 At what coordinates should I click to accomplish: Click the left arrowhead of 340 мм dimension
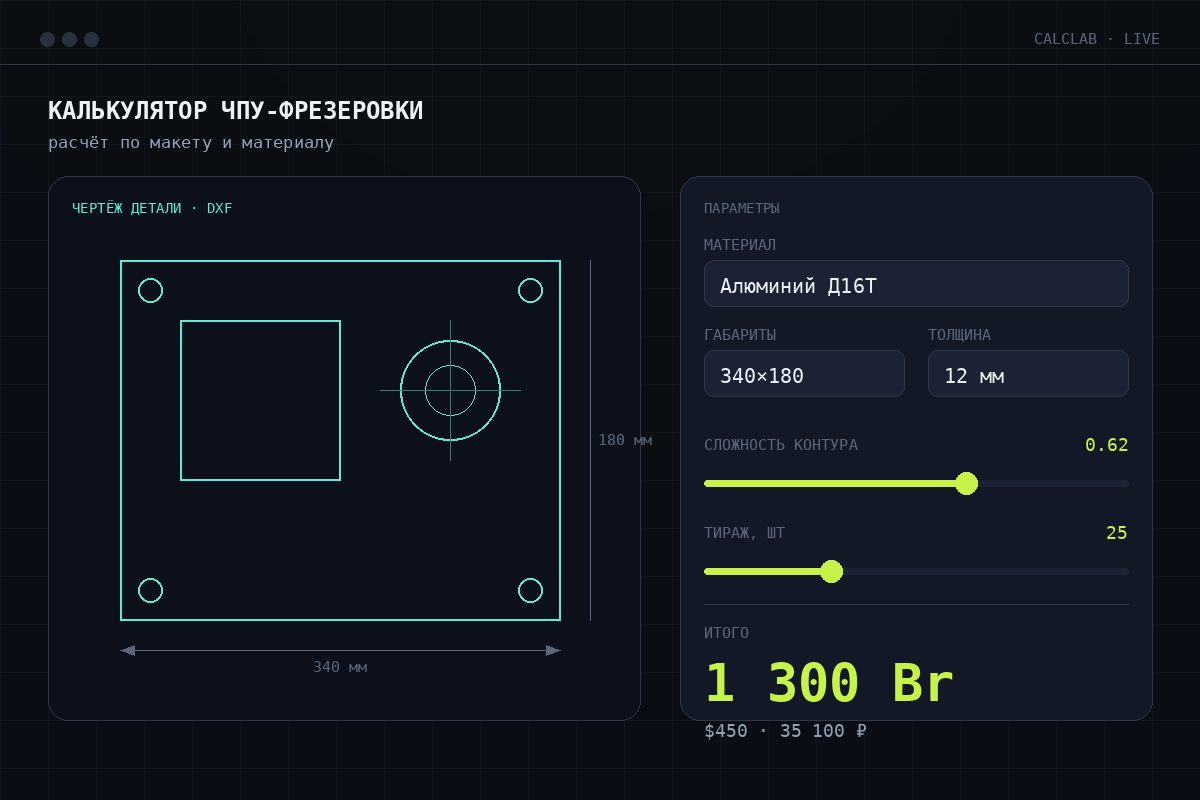pyautogui.click(x=127, y=650)
